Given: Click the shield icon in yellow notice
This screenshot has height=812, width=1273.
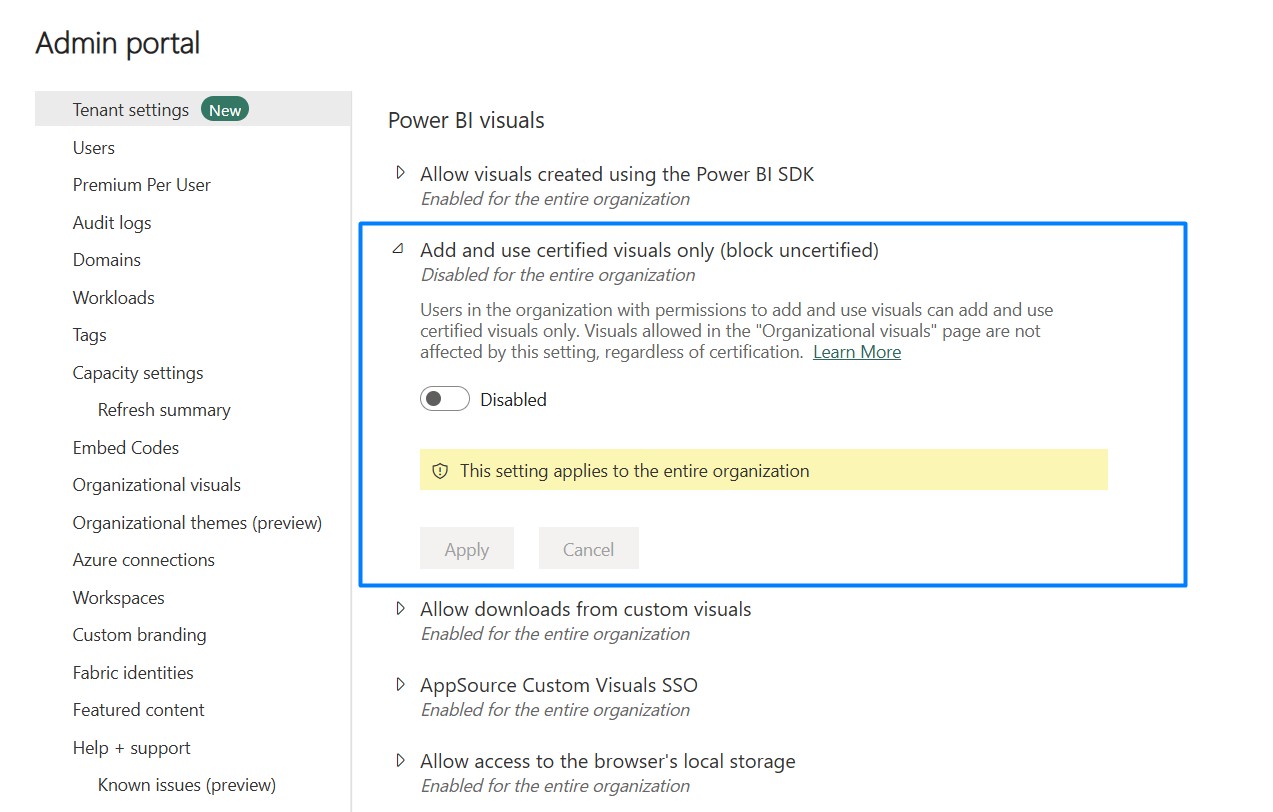Looking at the screenshot, I should pos(439,471).
